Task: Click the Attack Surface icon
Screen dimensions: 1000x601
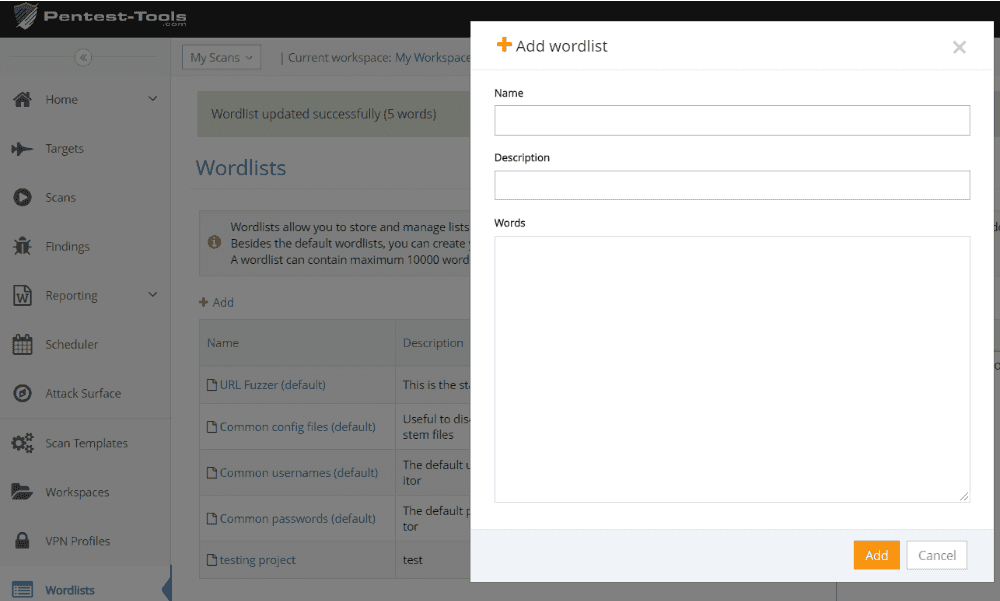Action: tap(22, 393)
